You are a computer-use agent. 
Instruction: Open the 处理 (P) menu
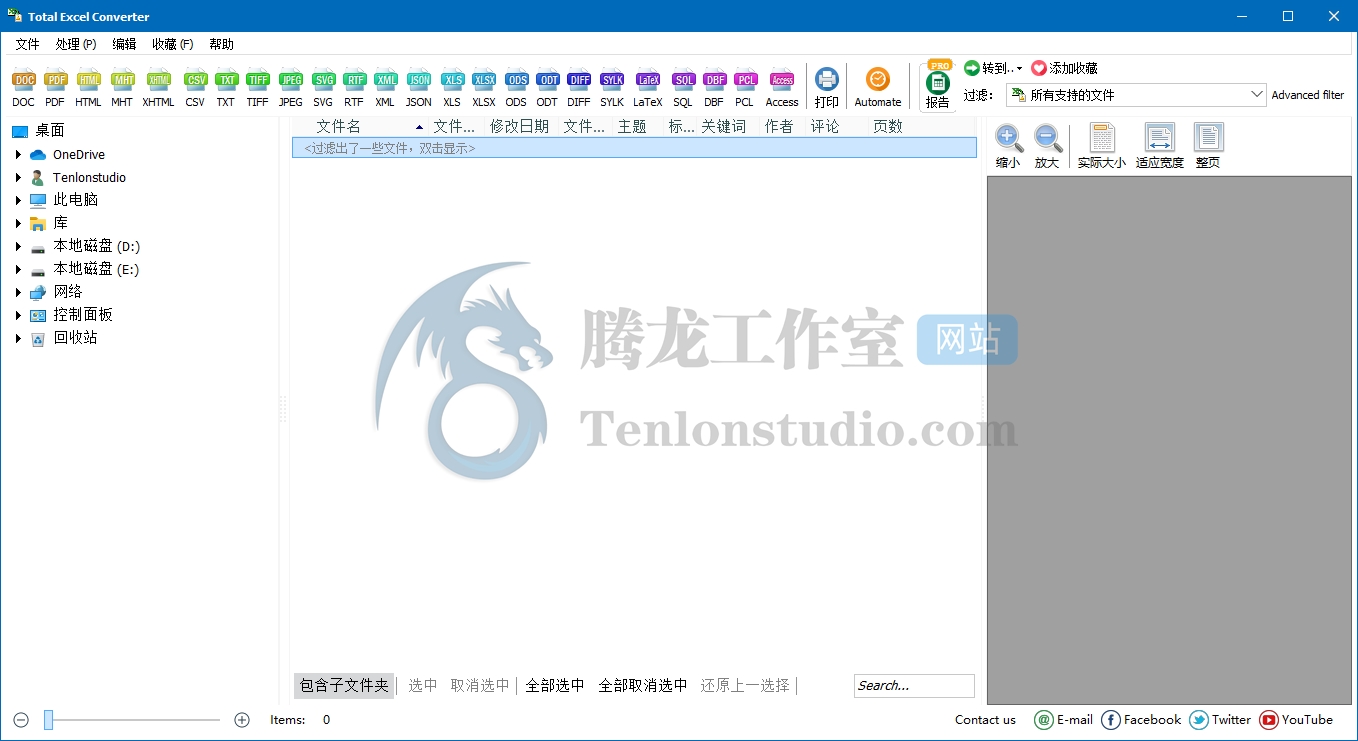click(76, 44)
